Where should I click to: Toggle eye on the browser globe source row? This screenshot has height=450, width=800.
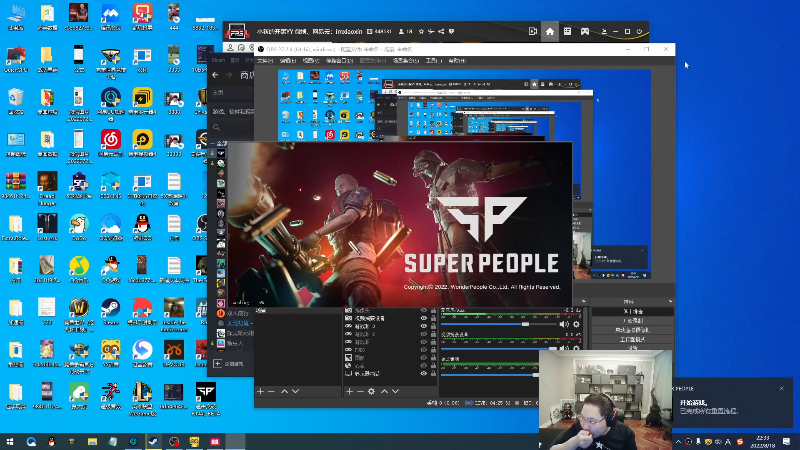tap(423, 366)
